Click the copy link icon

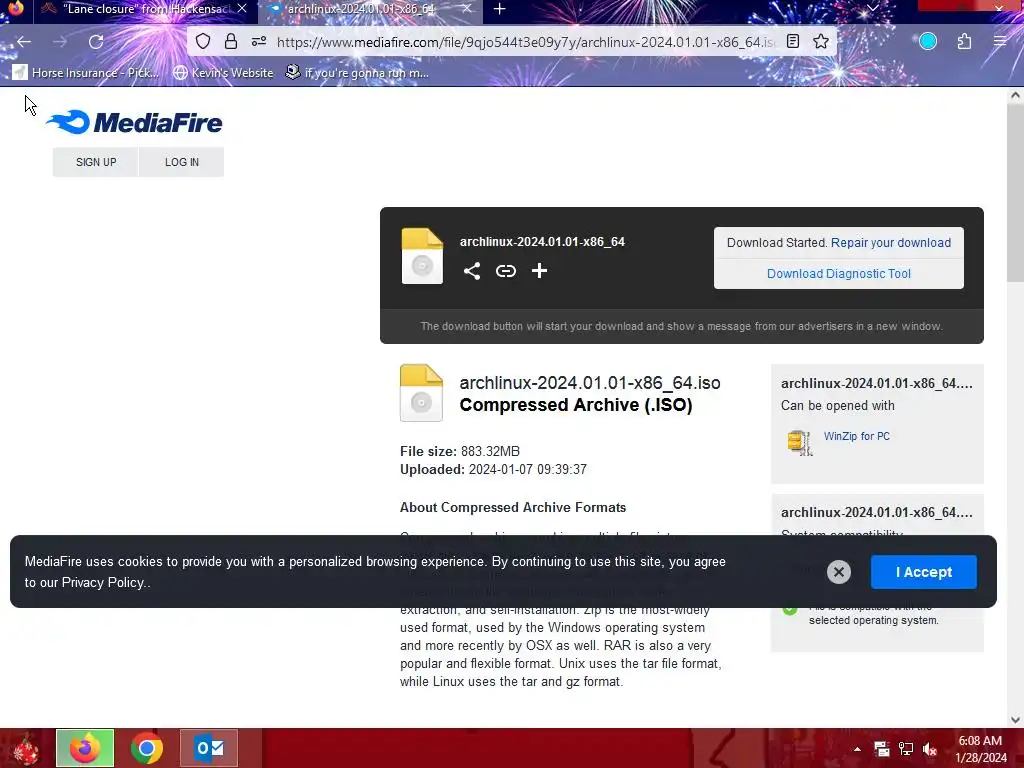tap(505, 271)
